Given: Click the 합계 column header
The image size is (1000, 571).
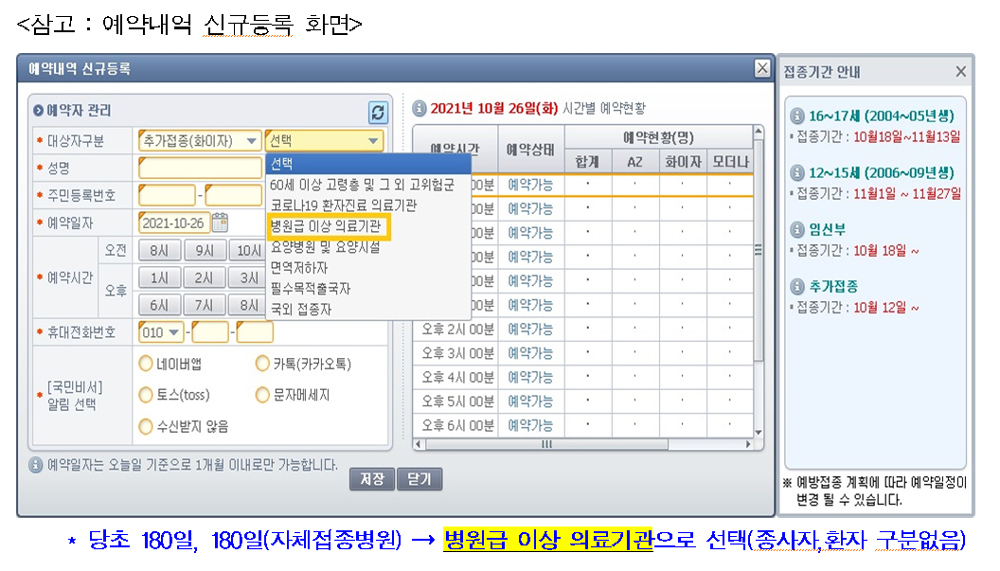Looking at the screenshot, I should (x=587, y=162).
